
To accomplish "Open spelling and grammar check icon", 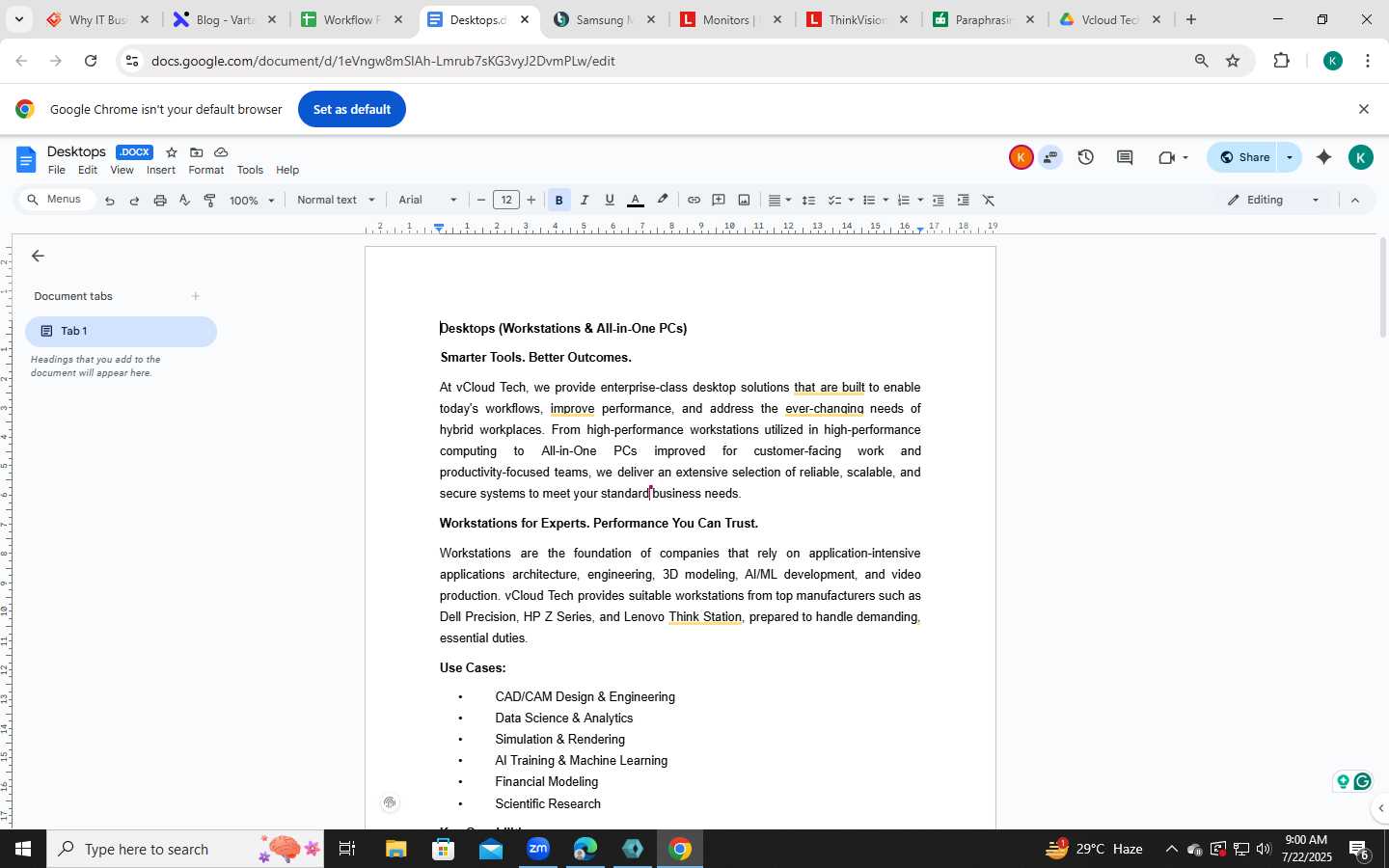I will point(185,201).
